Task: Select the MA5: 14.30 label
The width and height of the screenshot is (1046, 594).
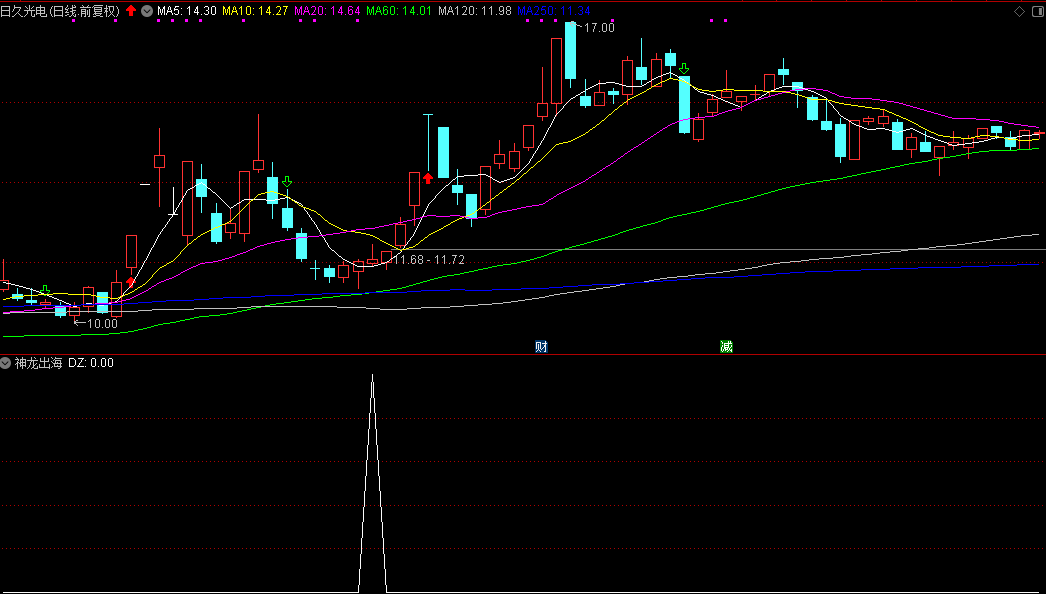Action: pos(187,11)
